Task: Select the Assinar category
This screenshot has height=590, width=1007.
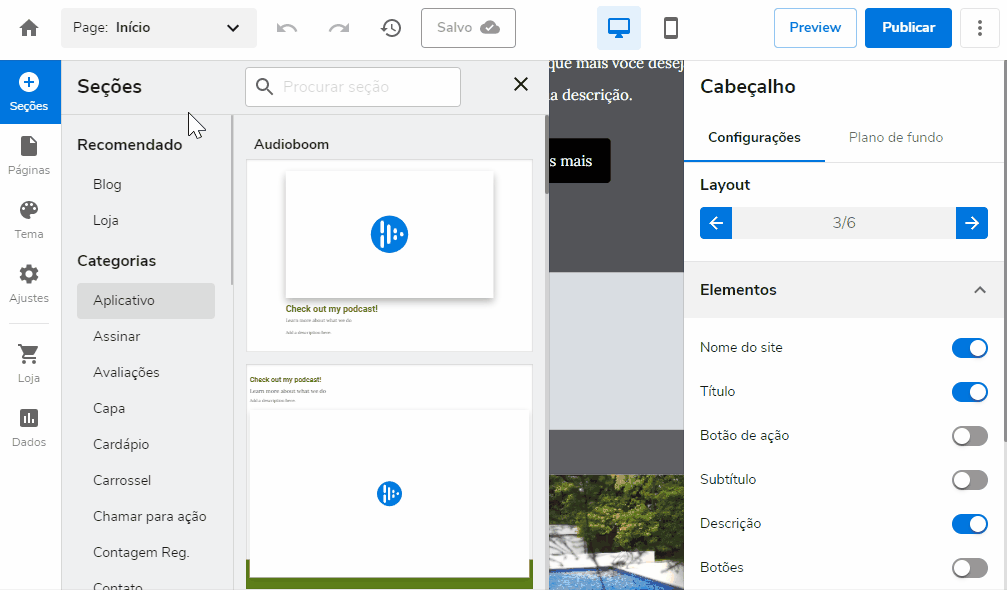Action: 116,336
